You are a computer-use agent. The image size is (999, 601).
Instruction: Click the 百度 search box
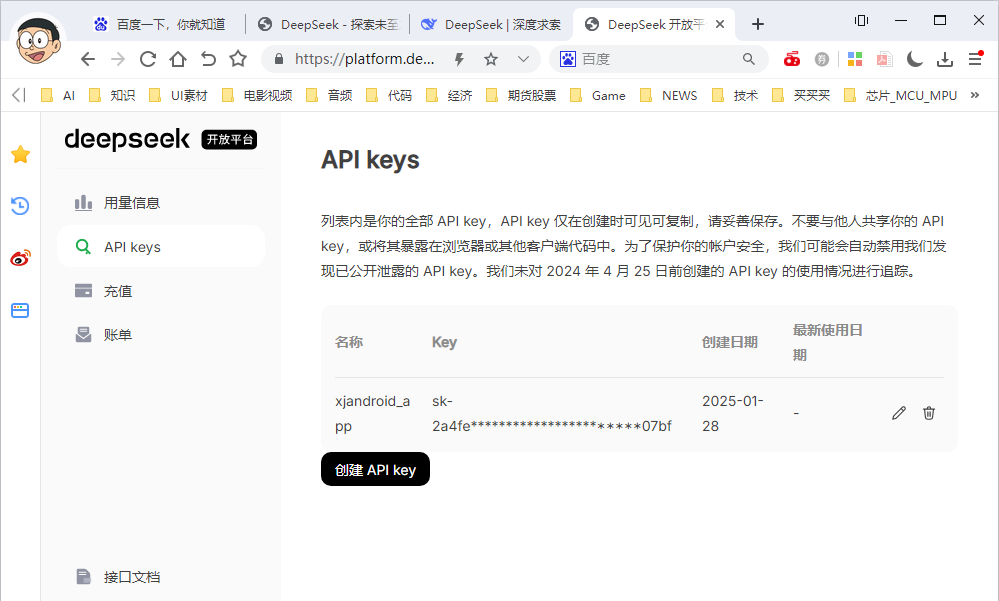coord(659,59)
